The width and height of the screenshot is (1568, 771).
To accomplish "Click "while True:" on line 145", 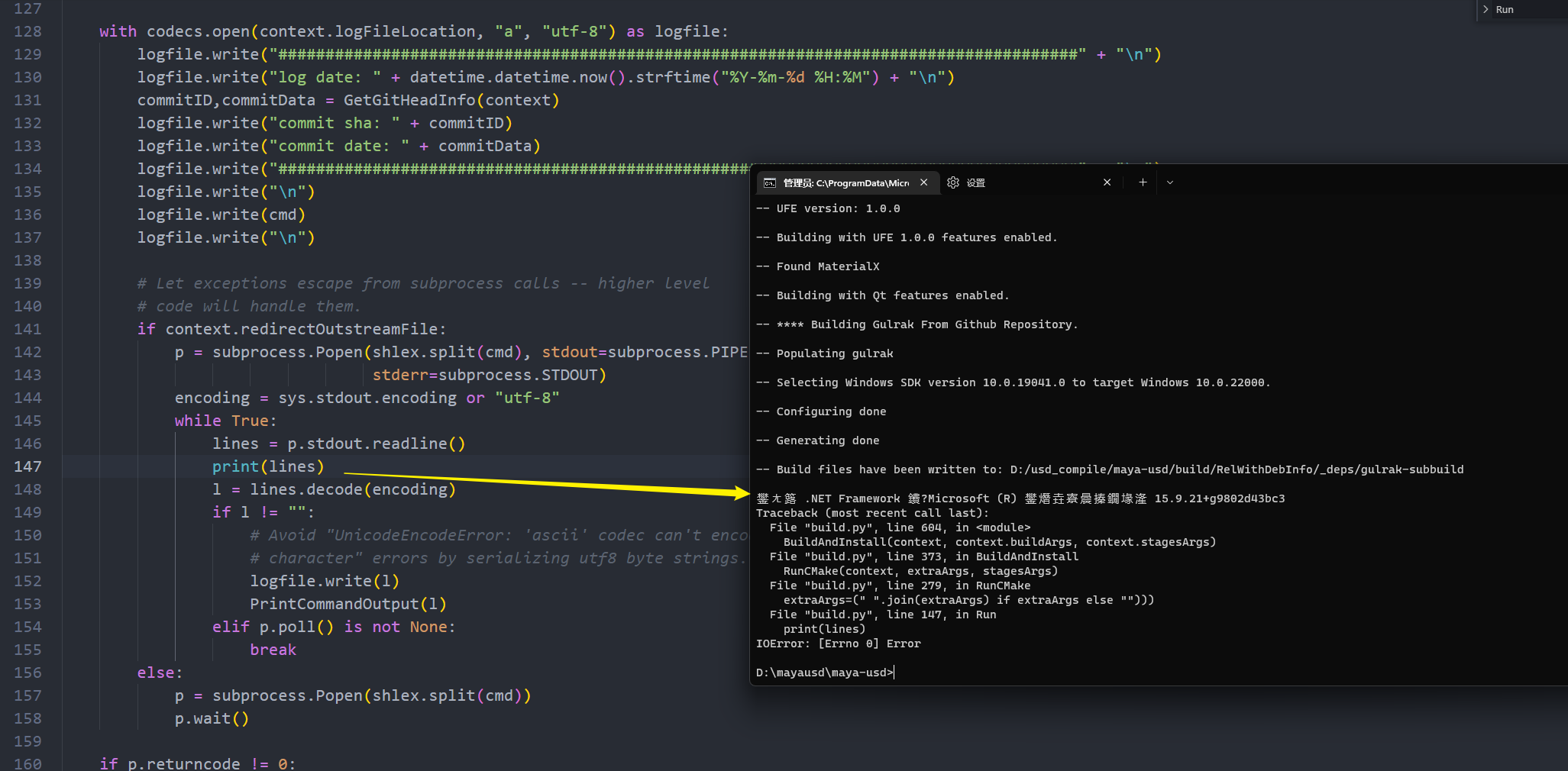I will 225,421.
